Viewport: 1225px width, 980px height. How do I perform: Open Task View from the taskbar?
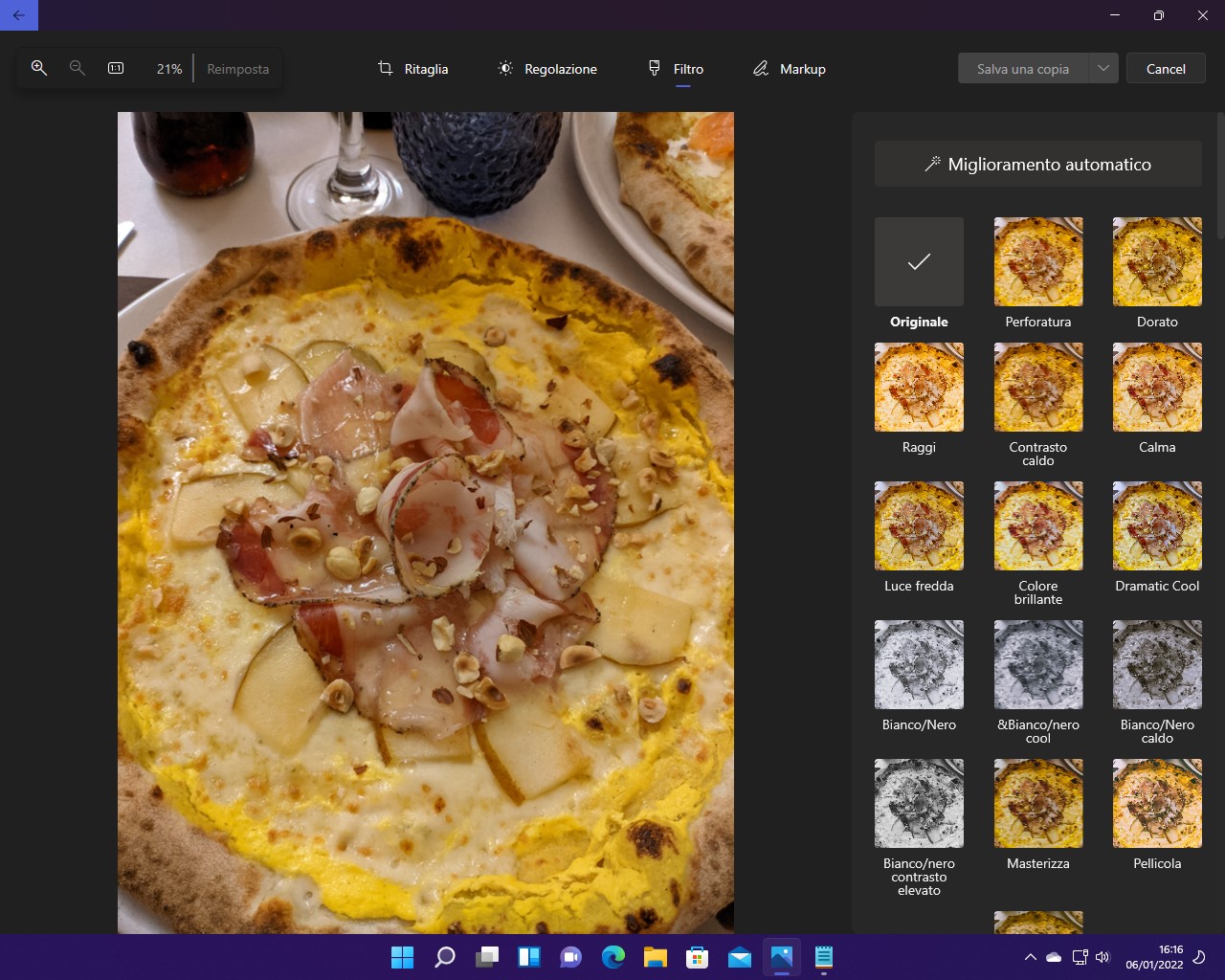pyautogui.click(x=487, y=957)
